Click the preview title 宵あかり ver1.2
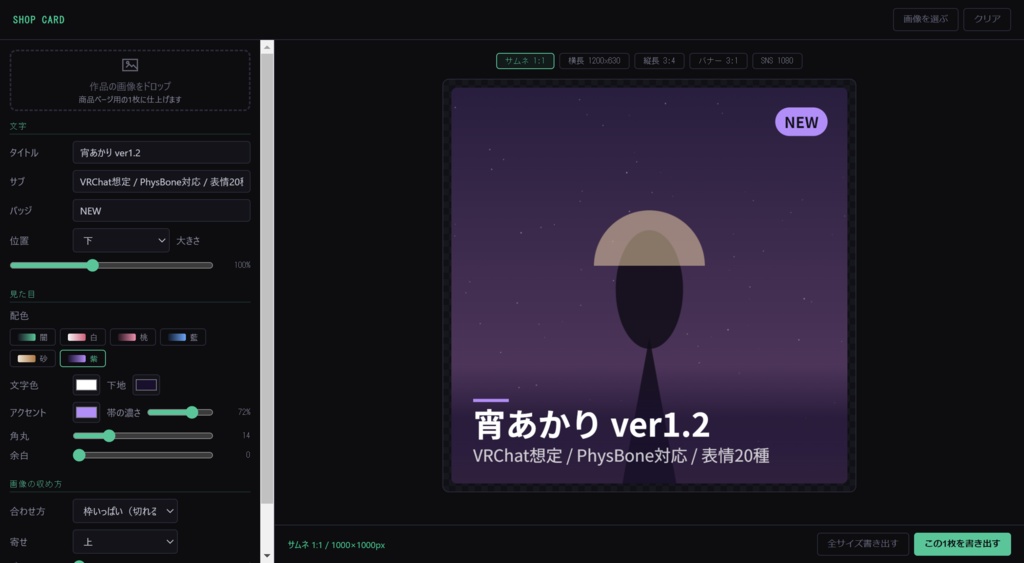This screenshot has height=563, width=1024. click(591, 425)
